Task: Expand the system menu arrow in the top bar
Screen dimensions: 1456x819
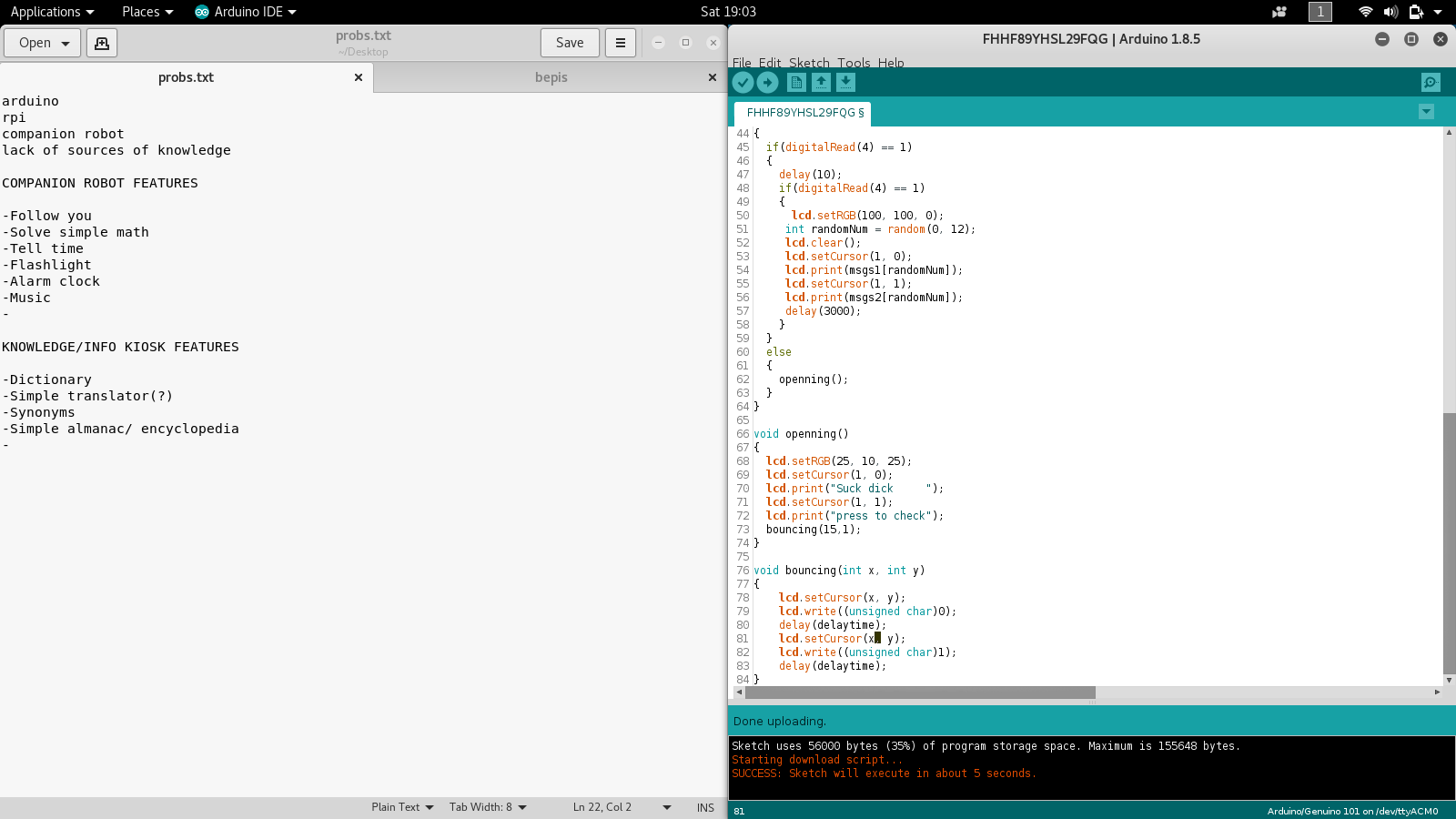Action: point(1438,12)
